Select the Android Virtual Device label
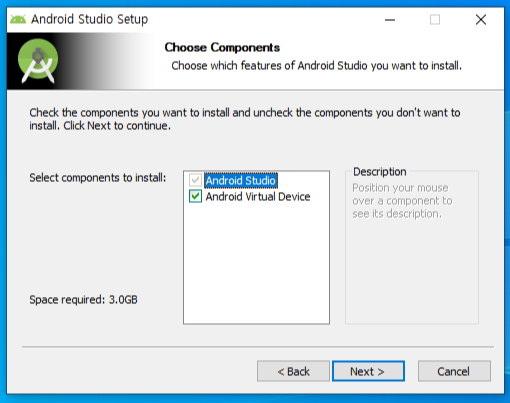510x403 pixels. pos(258,197)
